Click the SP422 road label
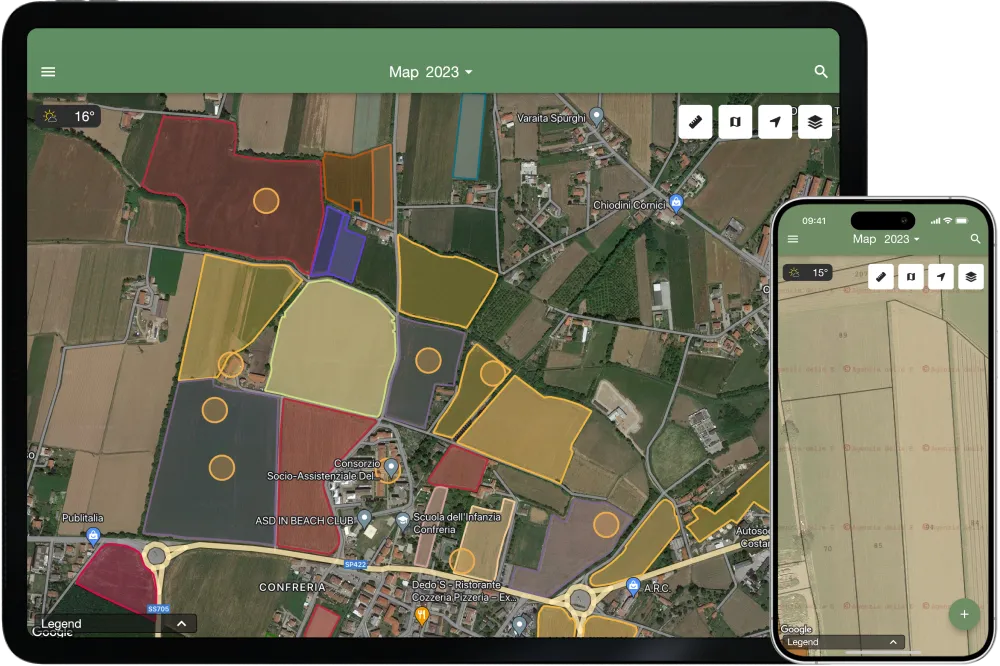Screen dimensions: 1000x666 (355, 565)
